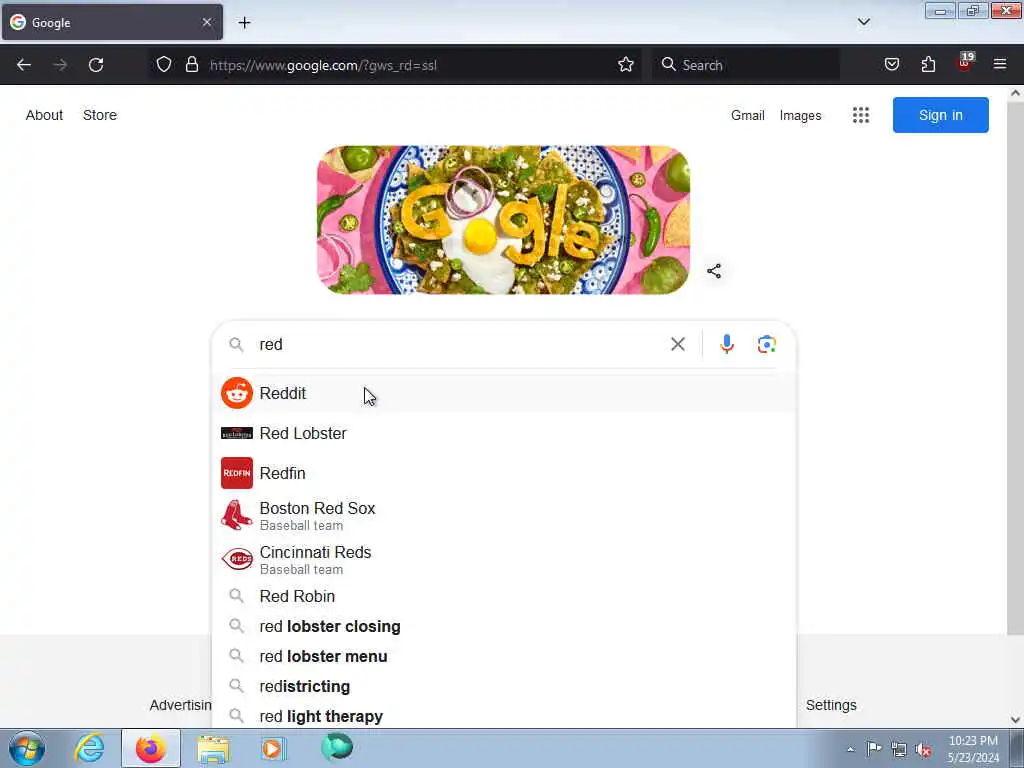Click the padlock site security icon

pyautogui.click(x=191, y=64)
